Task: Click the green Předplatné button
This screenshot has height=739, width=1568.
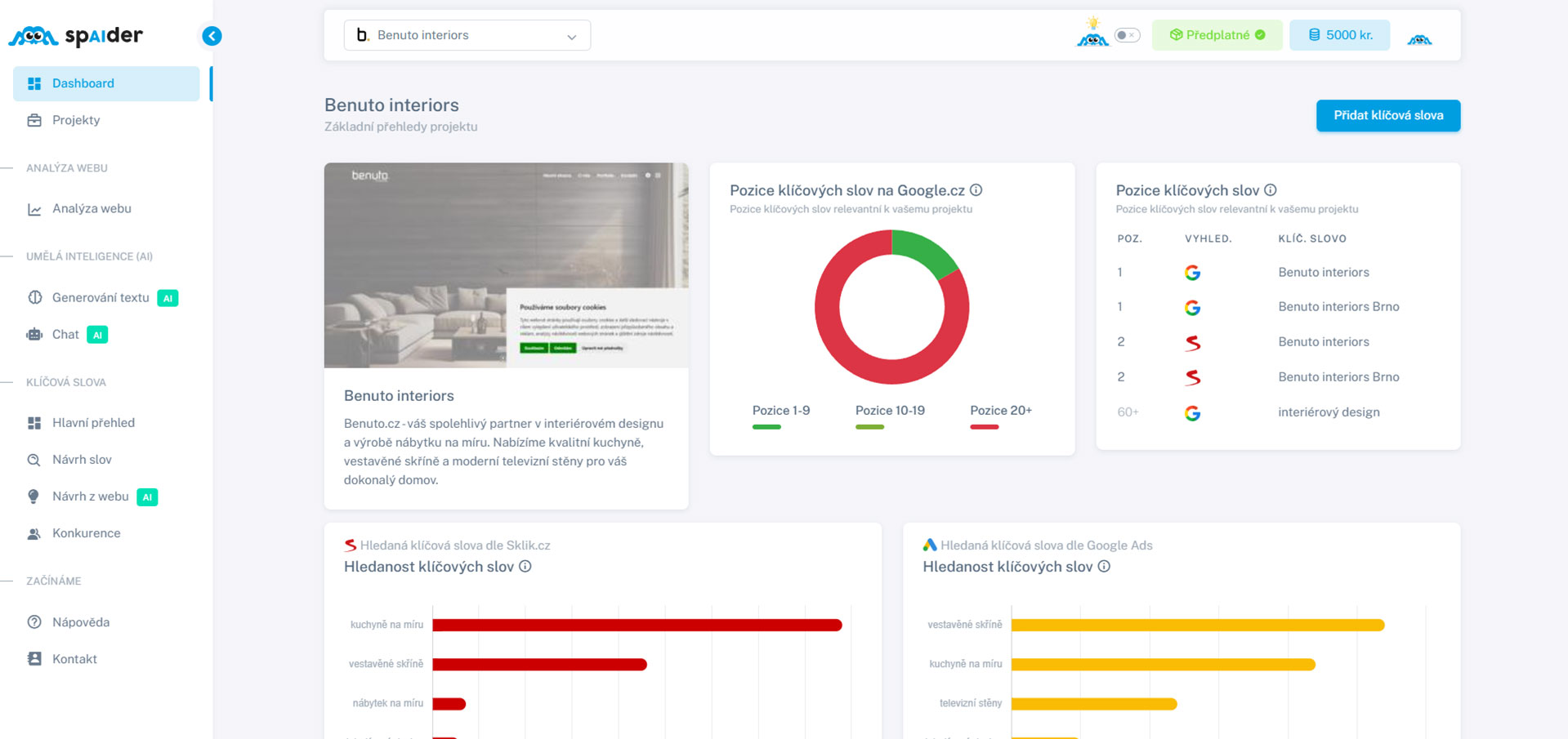Action: [x=1217, y=35]
